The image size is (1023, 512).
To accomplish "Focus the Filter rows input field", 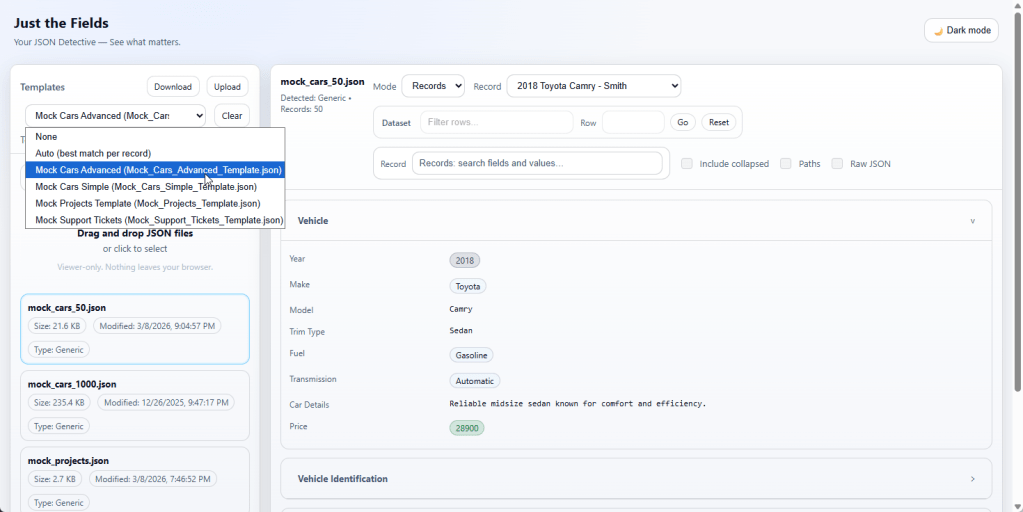I will click(496, 123).
